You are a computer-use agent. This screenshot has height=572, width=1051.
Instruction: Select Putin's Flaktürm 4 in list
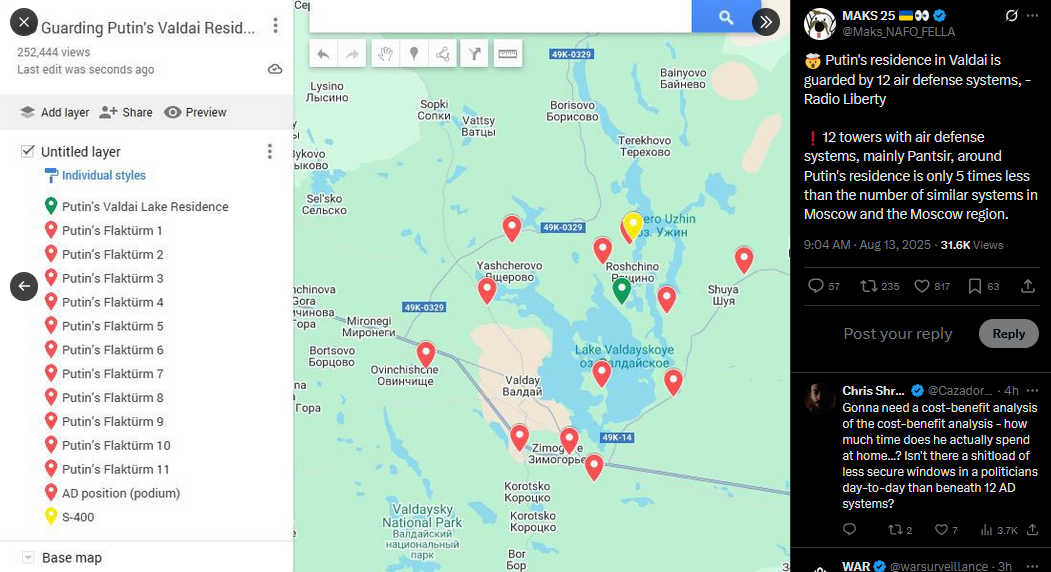point(104,302)
